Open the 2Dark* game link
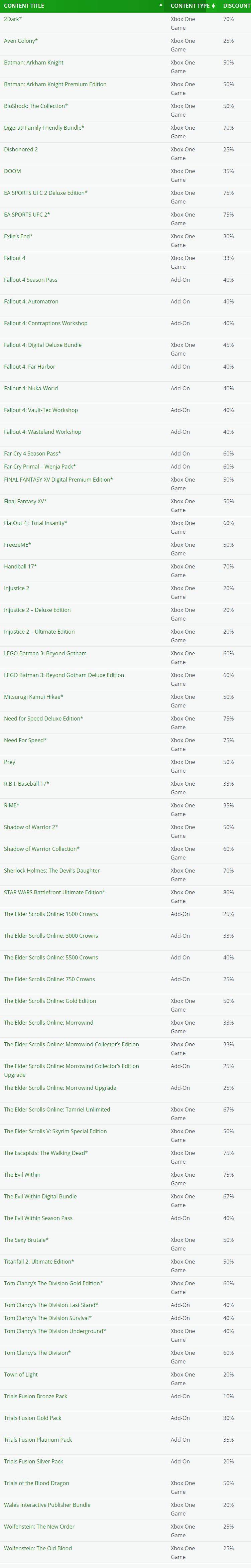 (x=13, y=19)
